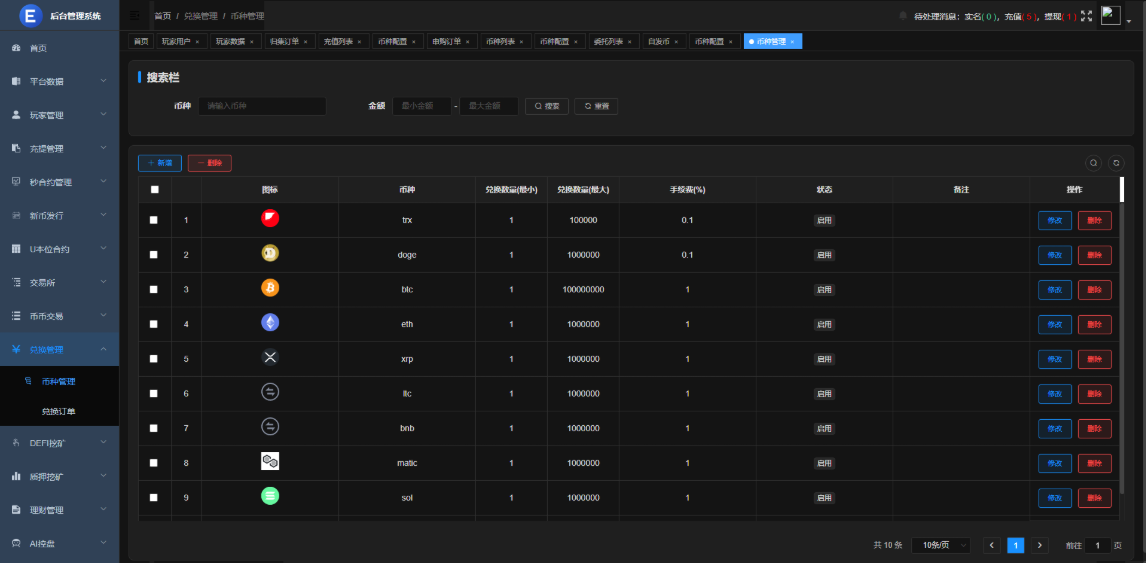Open the 10条/页 page size dropdown
Viewport: 1146px width, 563px height.
tap(943, 545)
